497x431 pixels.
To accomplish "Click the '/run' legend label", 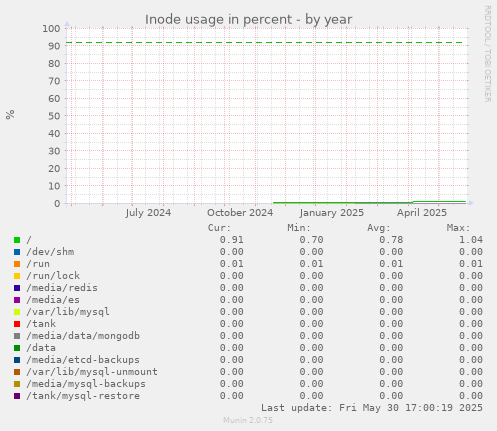I will pos(38,264).
